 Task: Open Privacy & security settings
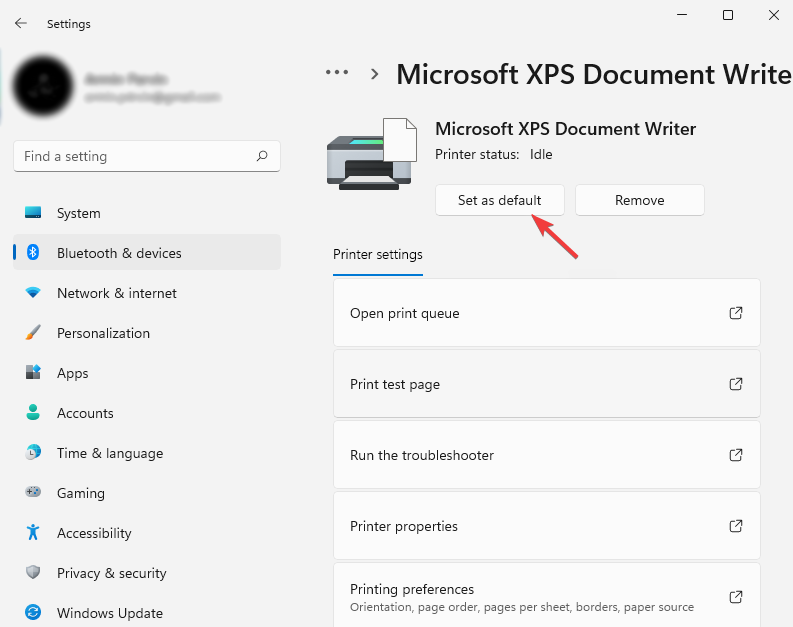click(147, 572)
